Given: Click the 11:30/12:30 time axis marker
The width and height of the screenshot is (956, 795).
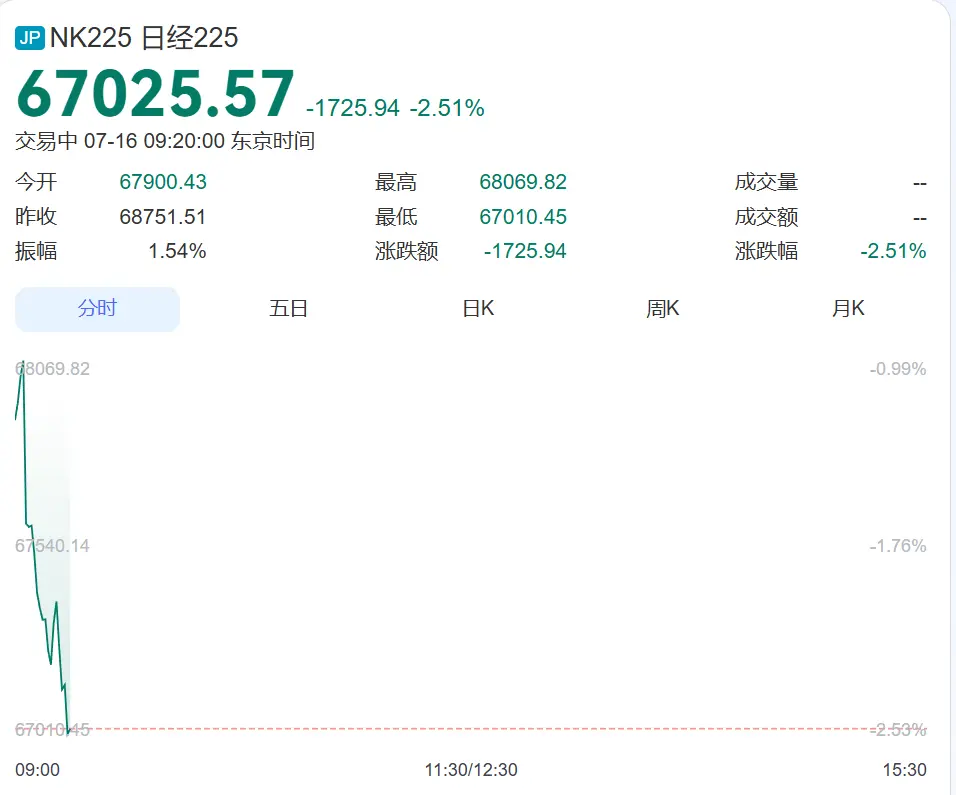Looking at the screenshot, I should 471,770.
